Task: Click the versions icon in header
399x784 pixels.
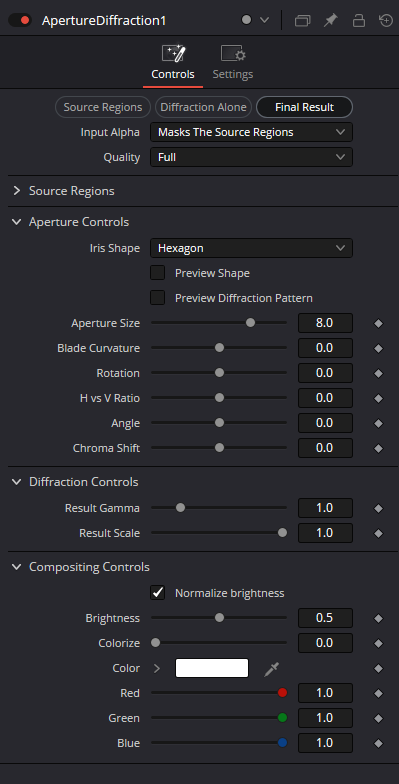Action: click(302, 20)
